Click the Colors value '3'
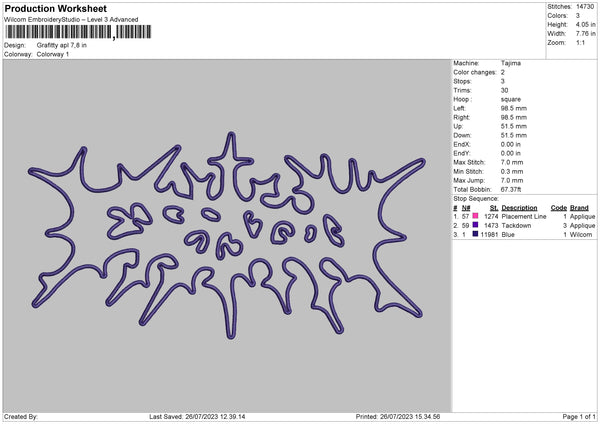The height and width of the screenshot is (424, 600). [578, 16]
